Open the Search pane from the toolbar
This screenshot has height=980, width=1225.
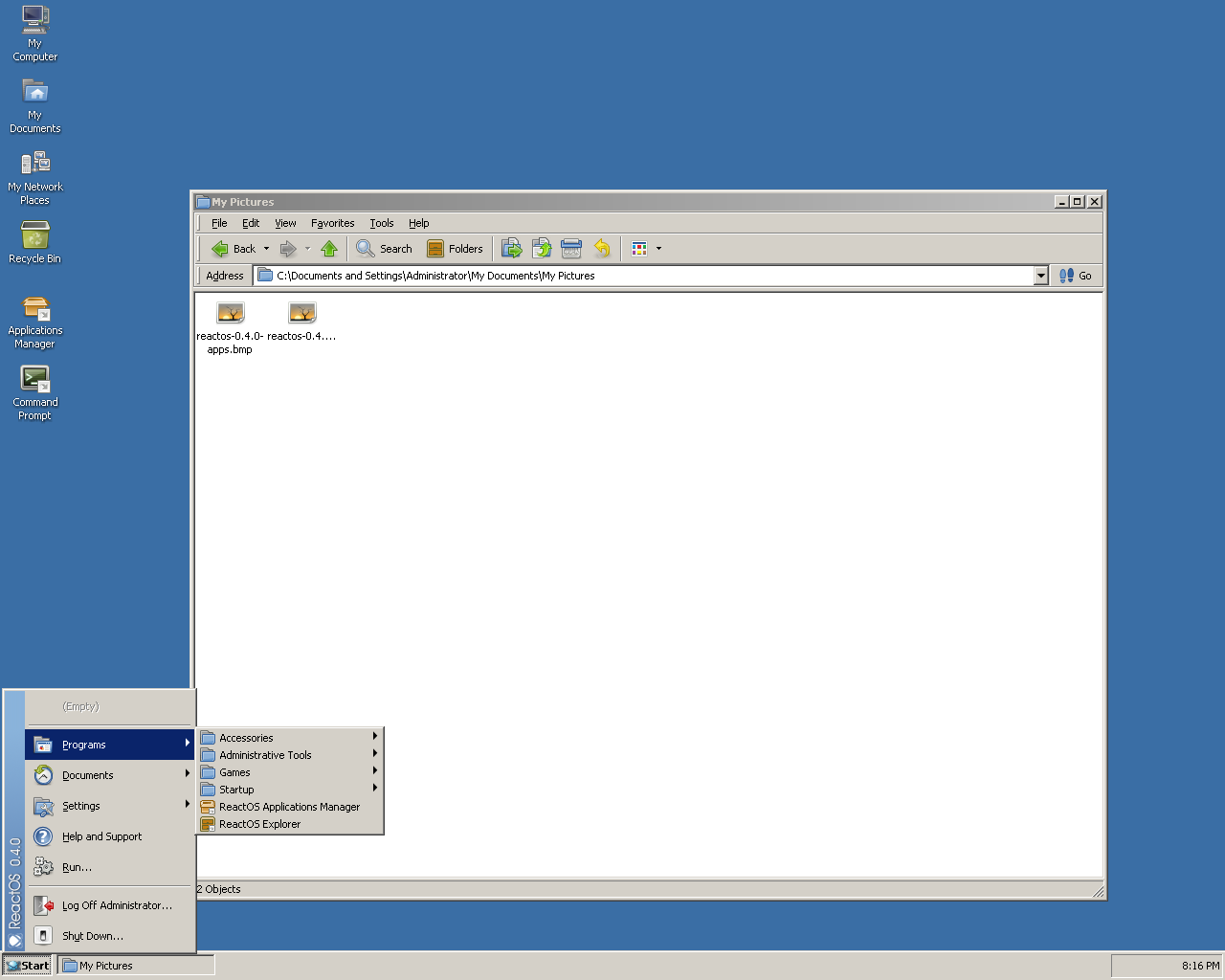click(384, 249)
